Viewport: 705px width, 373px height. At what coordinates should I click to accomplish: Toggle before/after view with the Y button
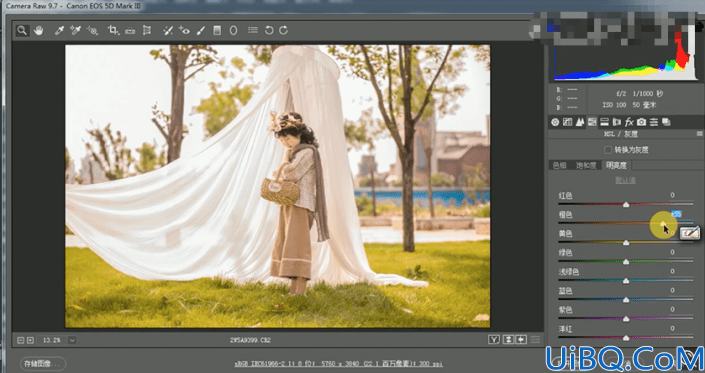click(x=494, y=340)
